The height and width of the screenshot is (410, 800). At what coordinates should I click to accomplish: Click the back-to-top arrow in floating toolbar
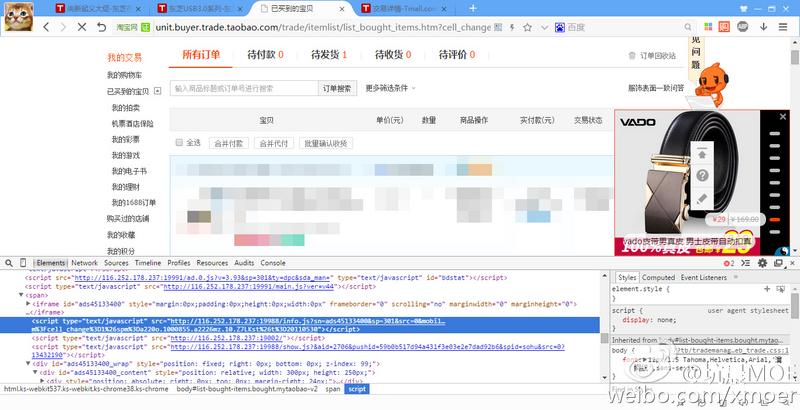[x=702, y=154]
